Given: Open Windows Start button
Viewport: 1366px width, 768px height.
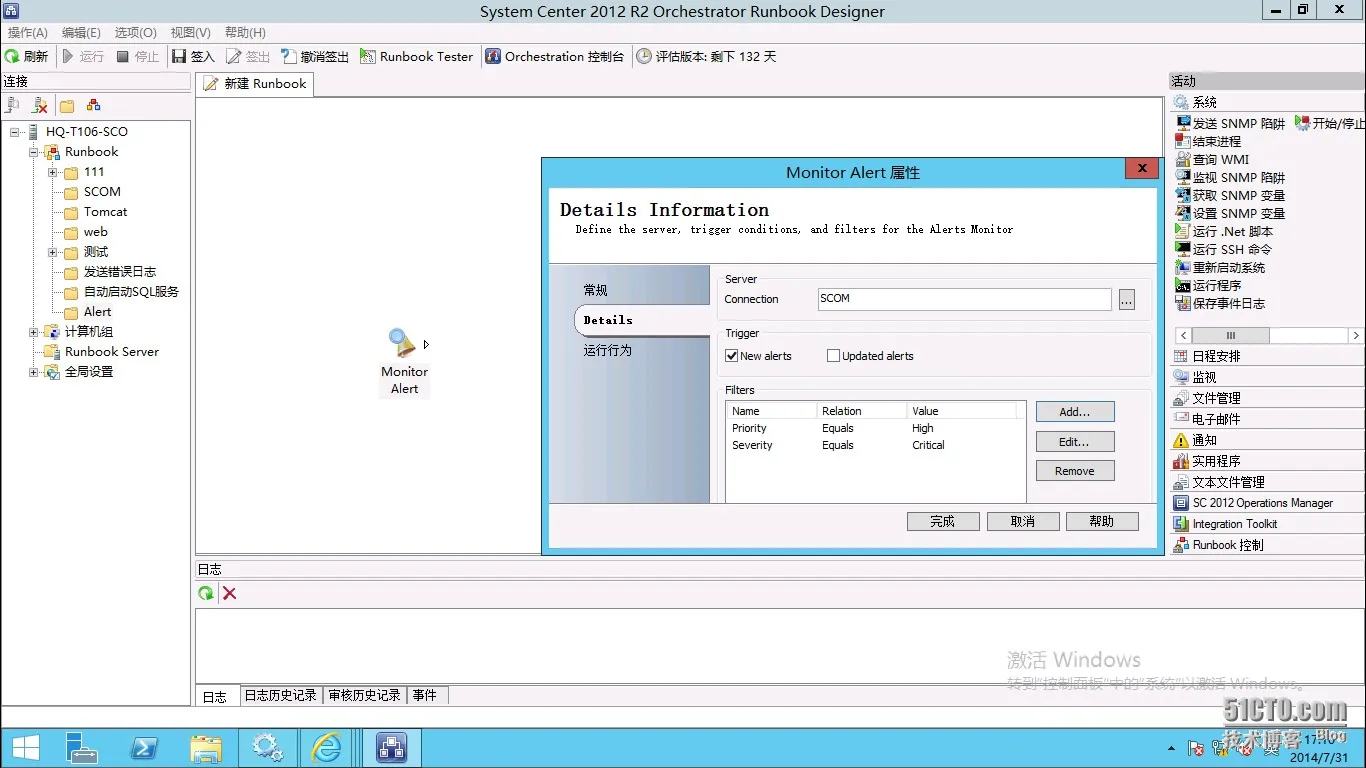Looking at the screenshot, I should tap(26, 747).
